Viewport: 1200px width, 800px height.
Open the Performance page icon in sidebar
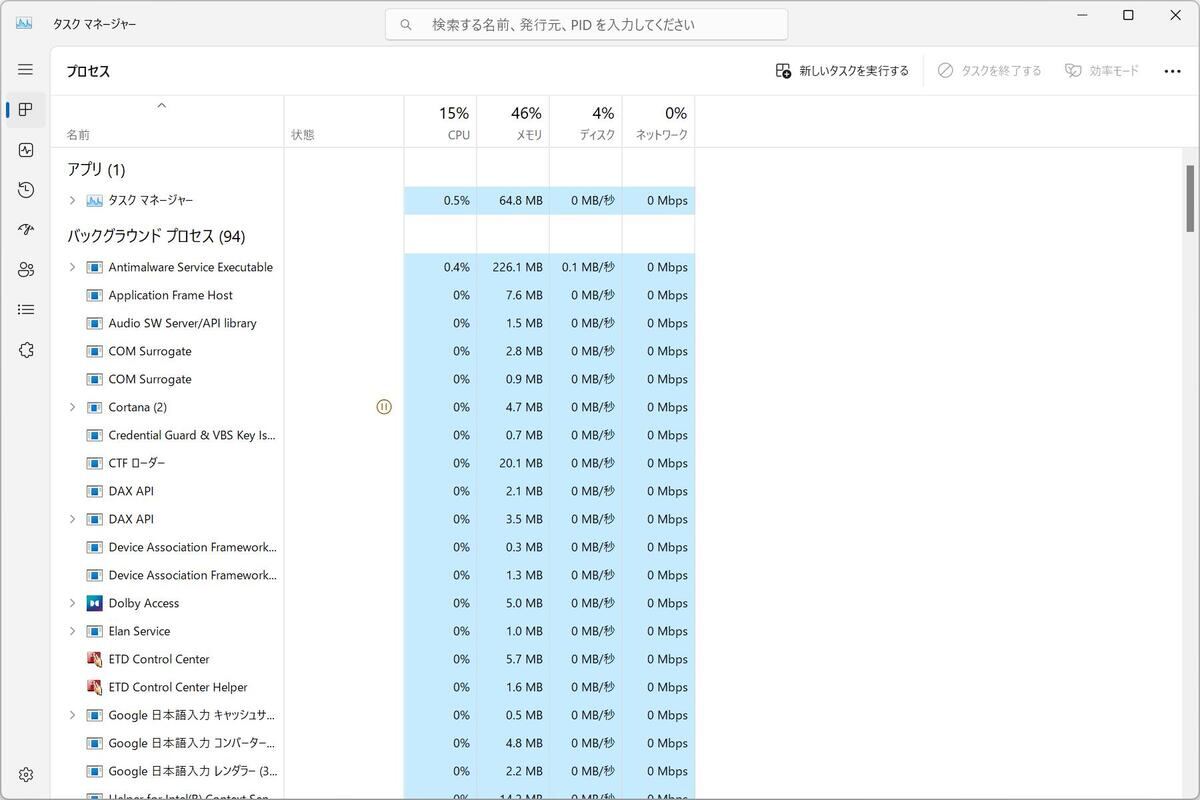click(x=26, y=150)
